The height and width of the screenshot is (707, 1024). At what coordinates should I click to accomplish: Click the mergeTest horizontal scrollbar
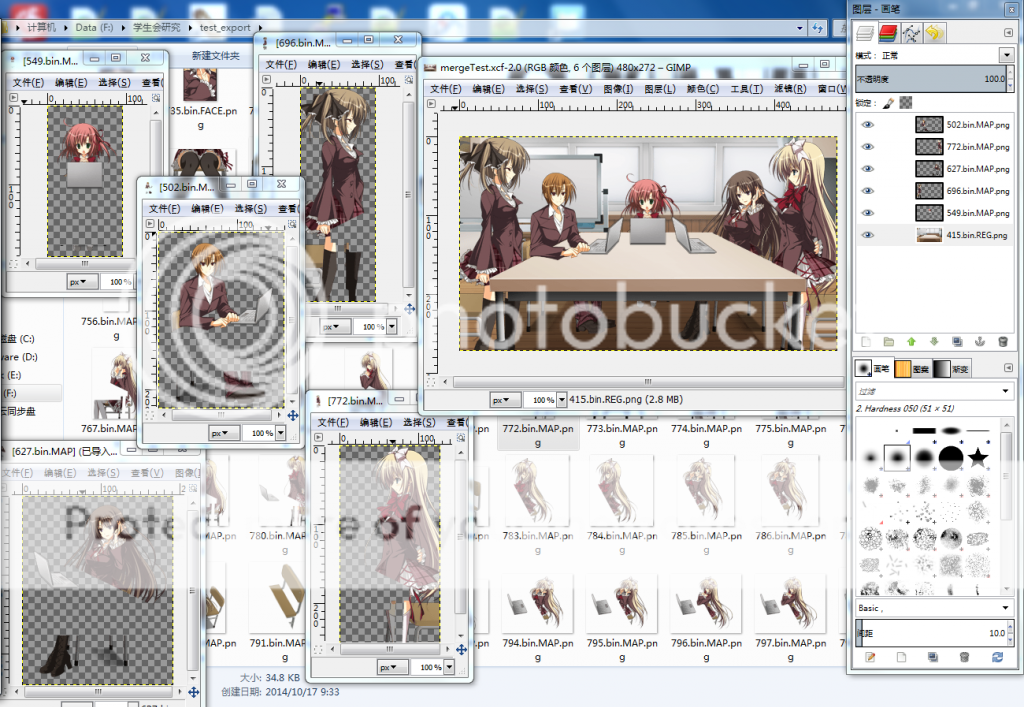click(647, 381)
